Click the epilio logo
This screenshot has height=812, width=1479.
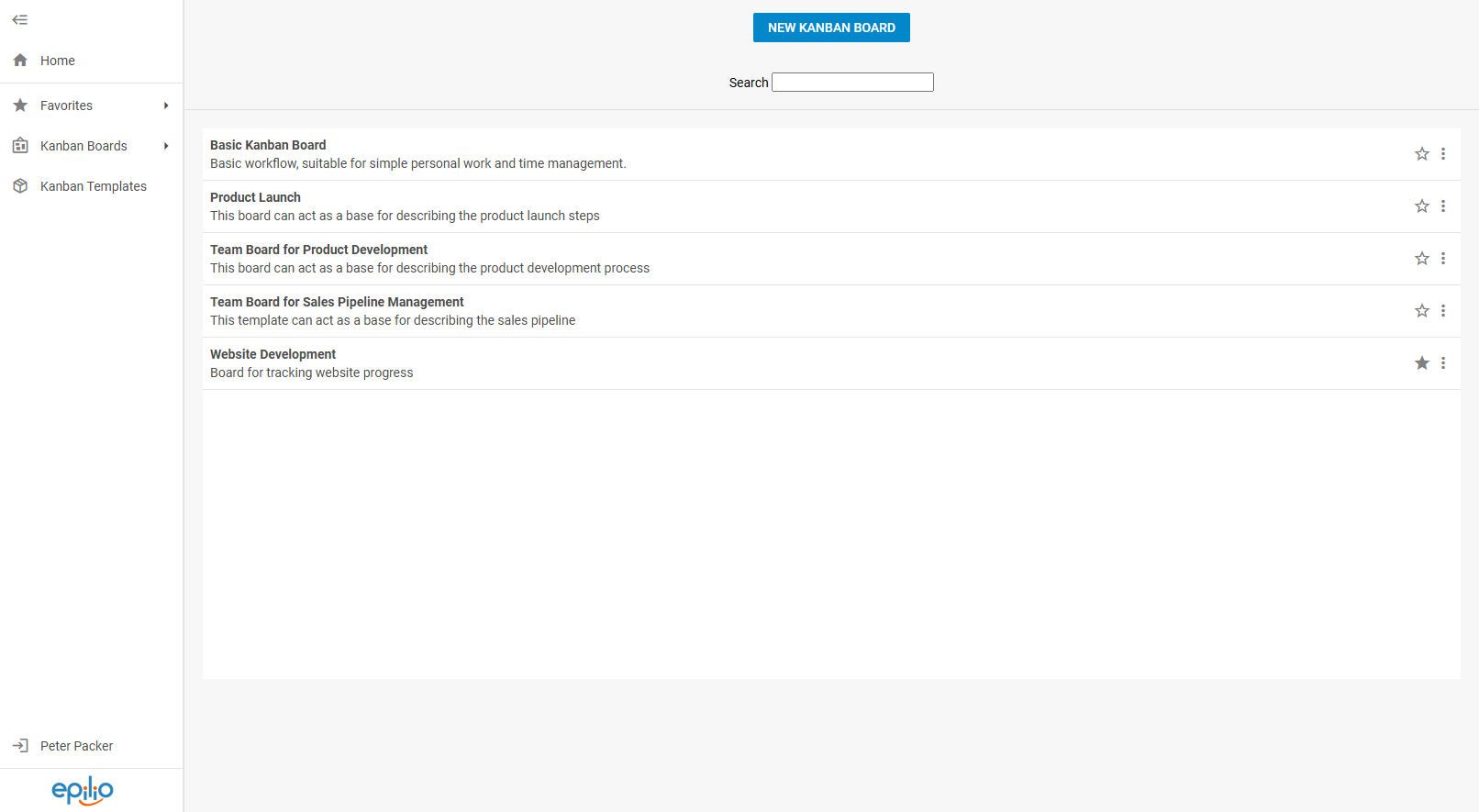point(83,790)
